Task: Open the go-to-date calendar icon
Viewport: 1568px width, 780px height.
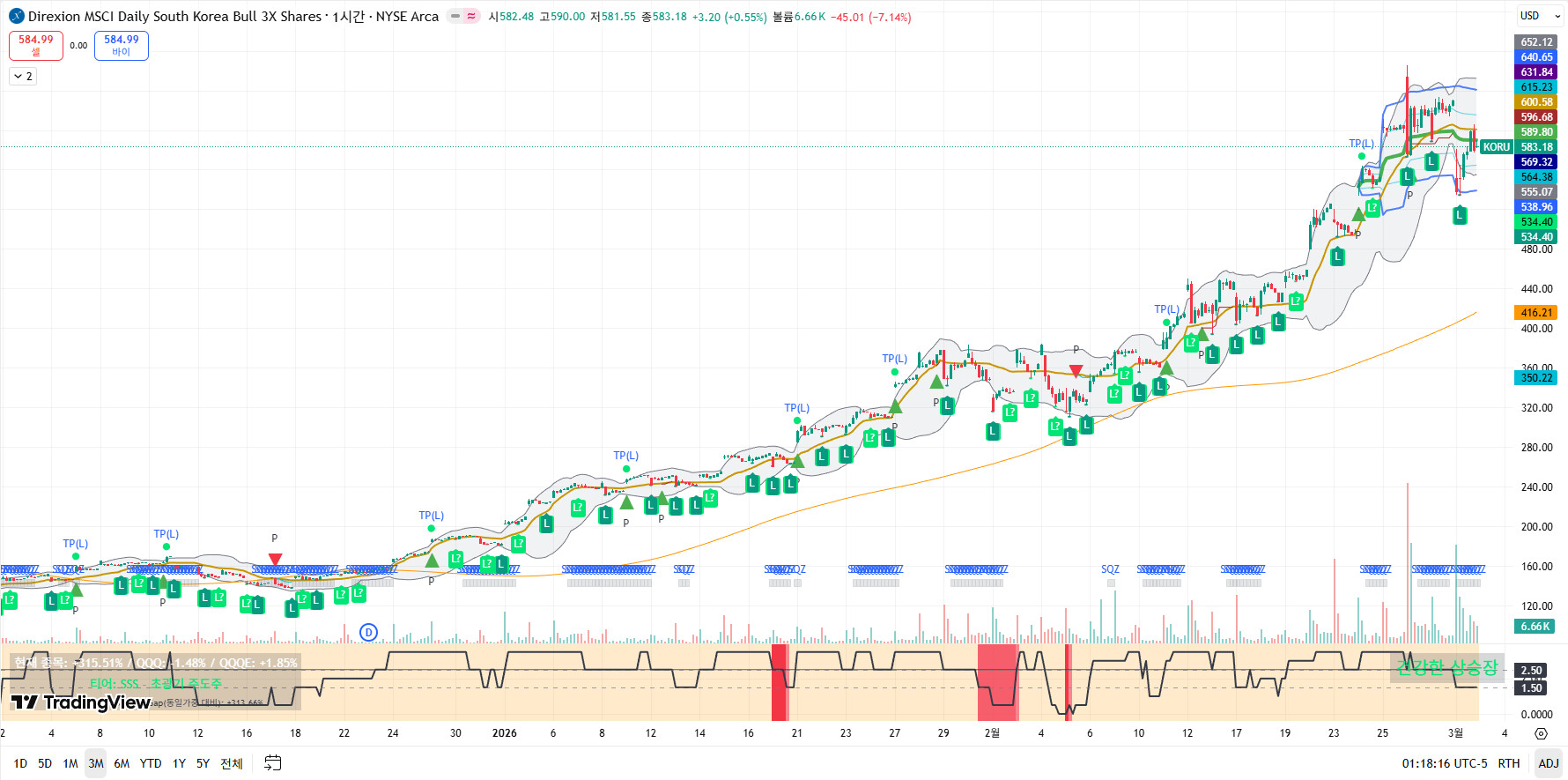Action: (273, 763)
